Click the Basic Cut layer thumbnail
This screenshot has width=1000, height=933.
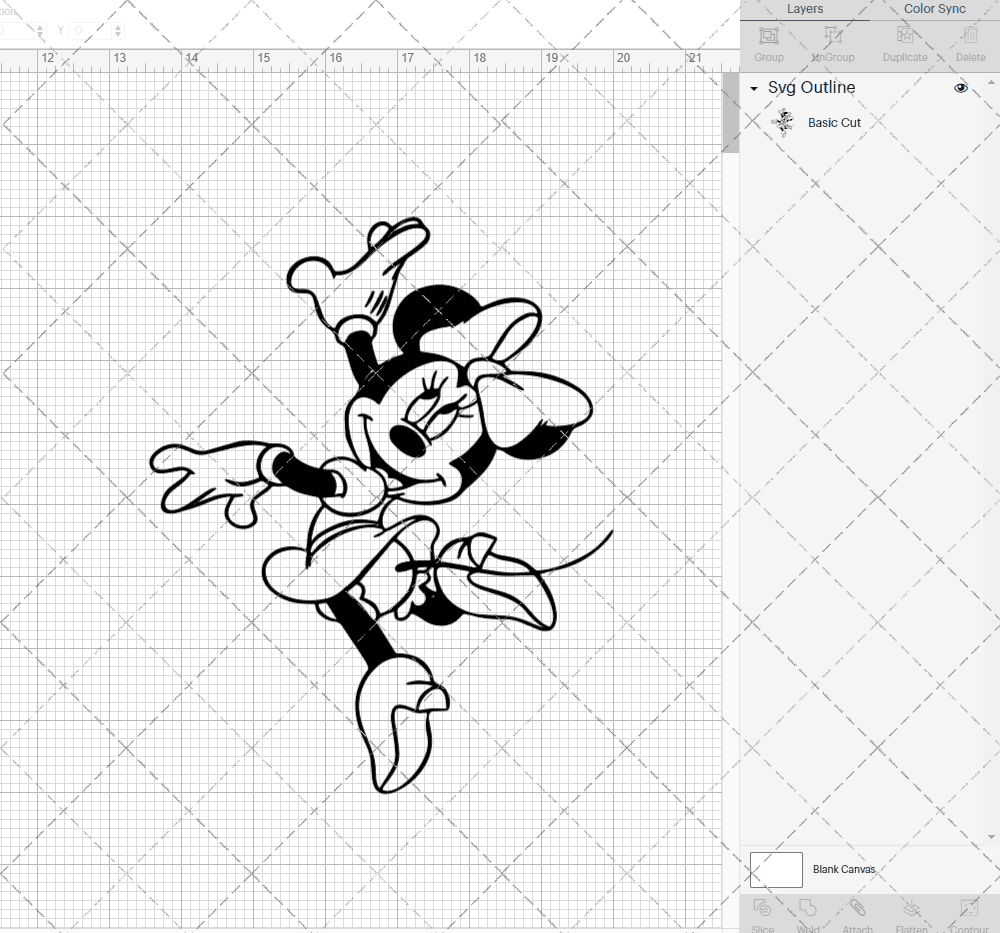click(x=784, y=122)
